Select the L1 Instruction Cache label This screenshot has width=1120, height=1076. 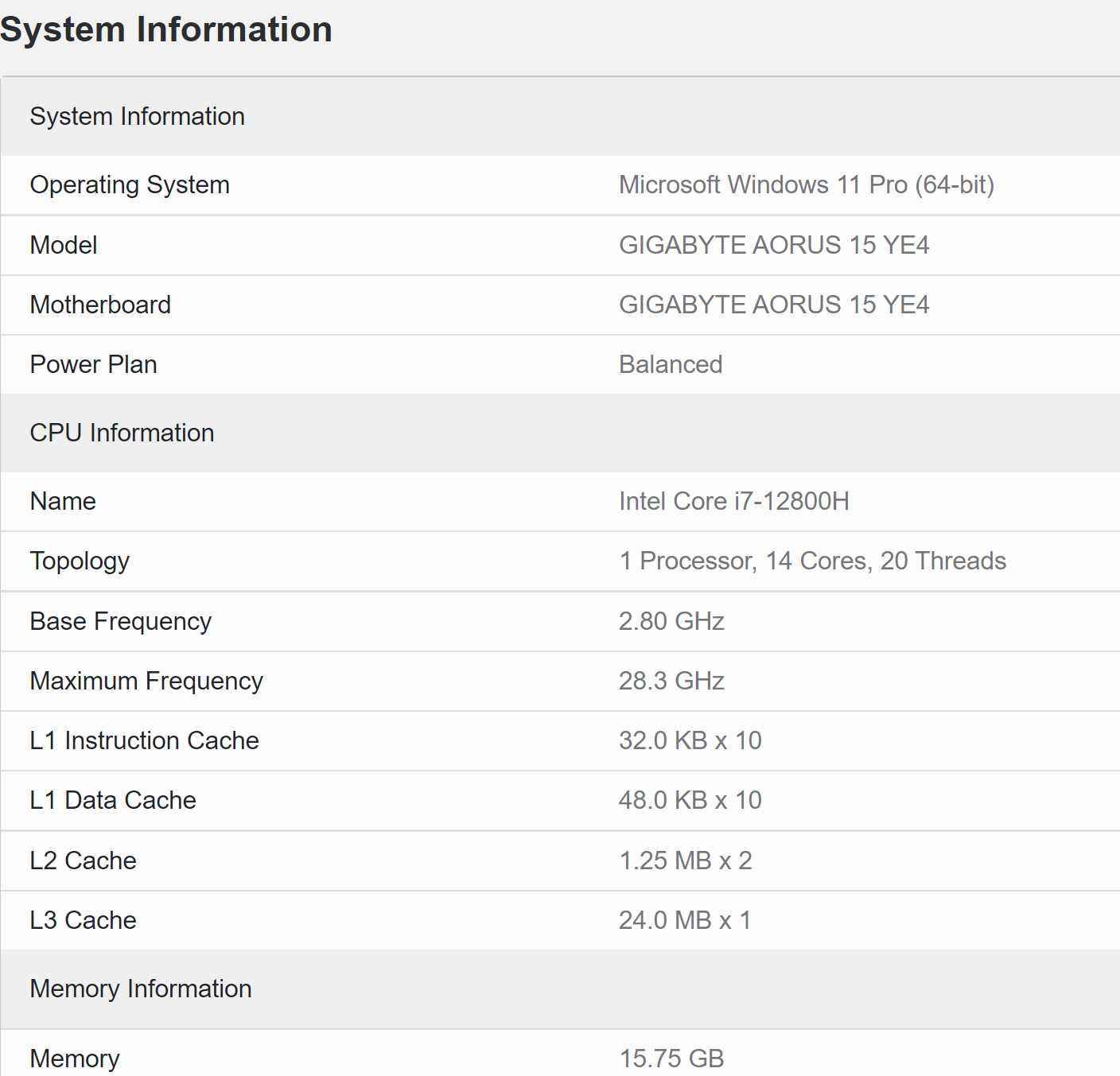point(144,741)
